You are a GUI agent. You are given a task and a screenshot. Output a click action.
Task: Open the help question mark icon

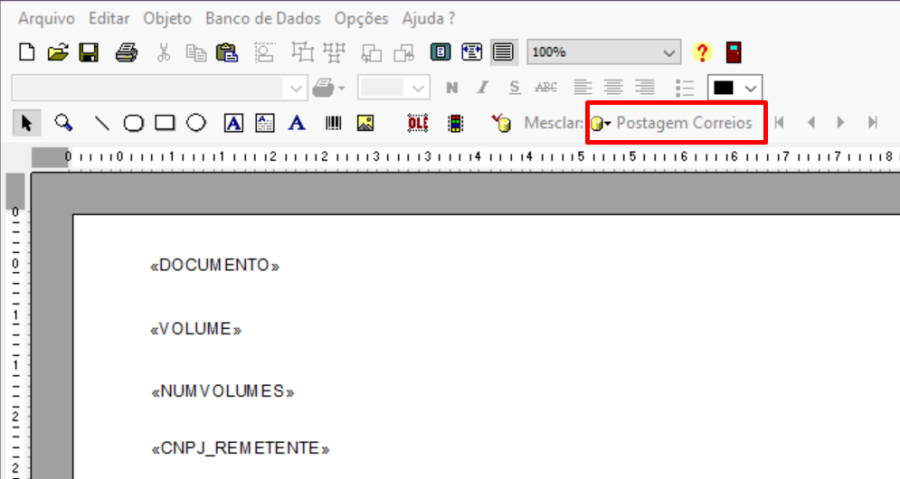pos(701,52)
